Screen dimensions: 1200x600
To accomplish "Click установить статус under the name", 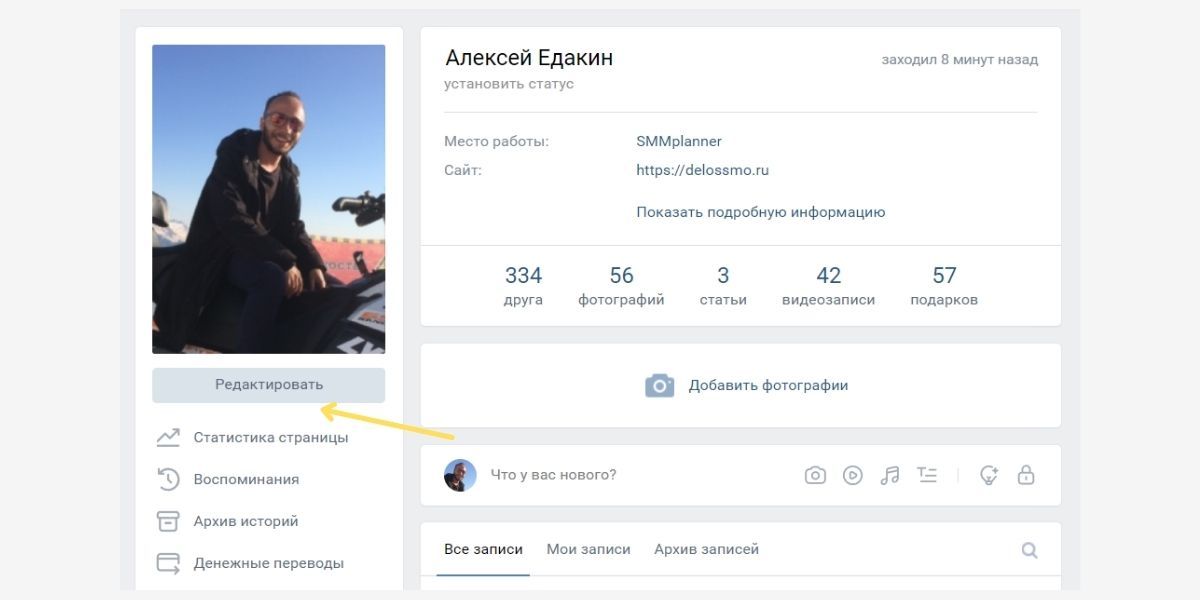I will pyautogui.click(x=509, y=84).
